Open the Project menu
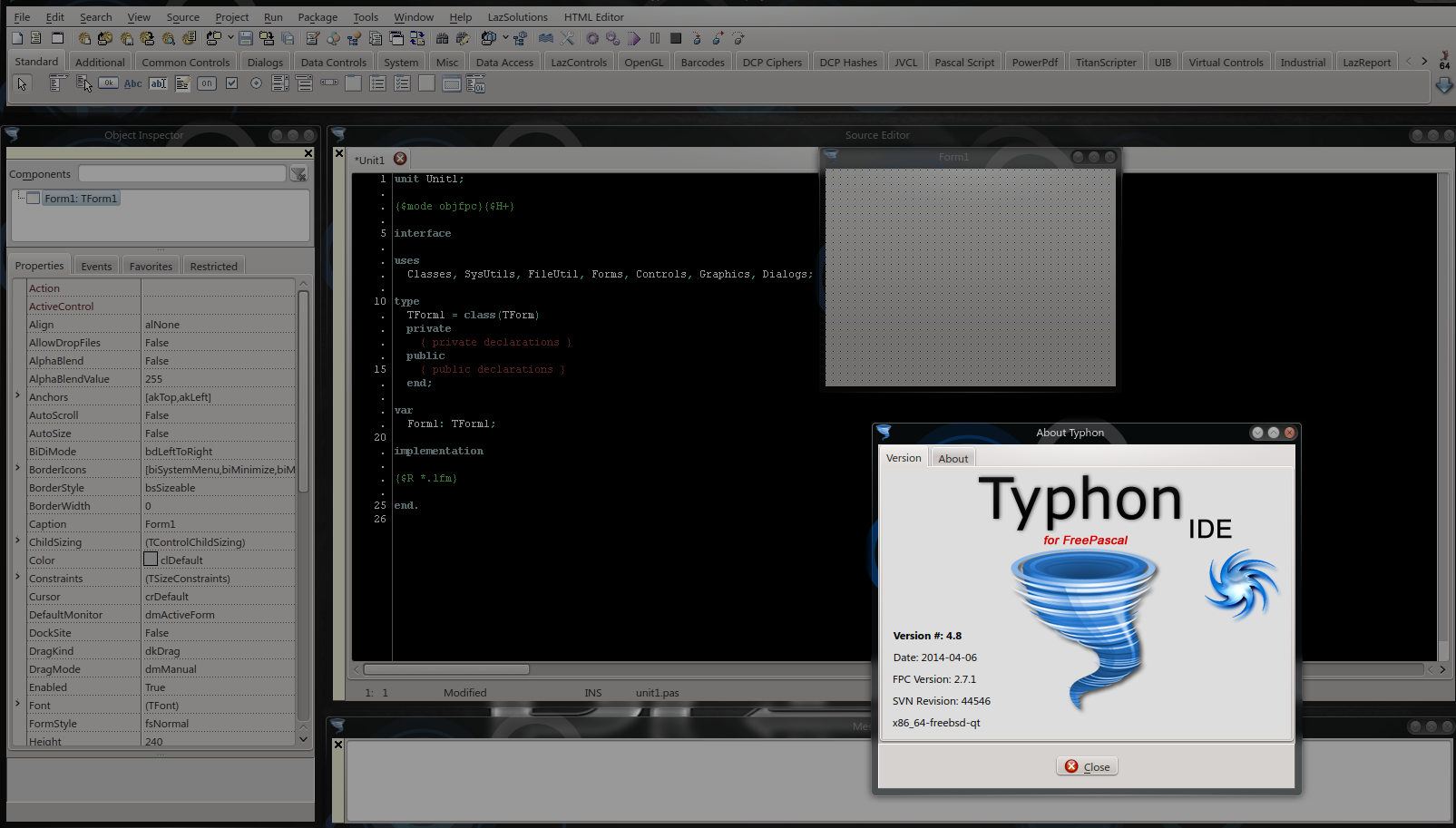This screenshot has width=1456, height=828. pyautogui.click(x=232, y=16)
